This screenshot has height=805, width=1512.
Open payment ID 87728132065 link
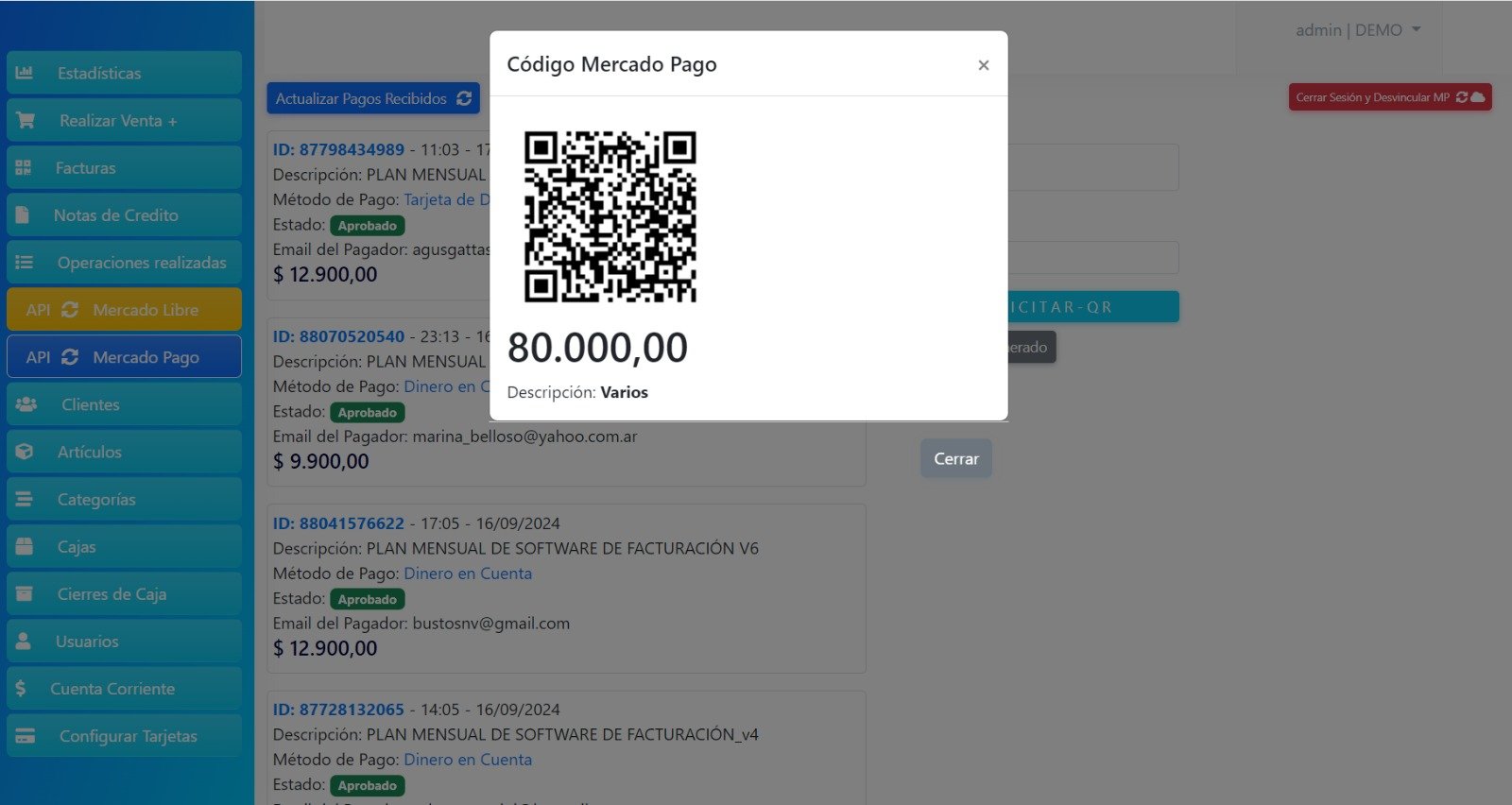pyautogui.click(x=338, y=710)
